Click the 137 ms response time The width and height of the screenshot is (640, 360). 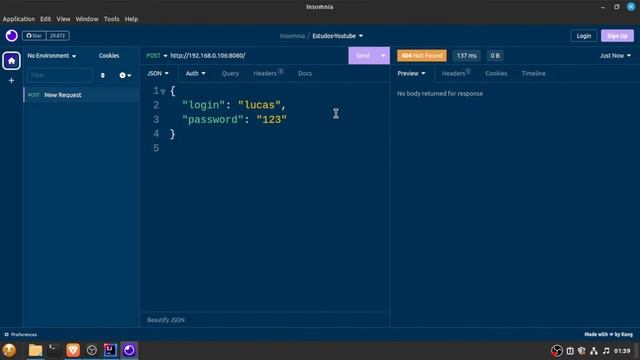[467, 56]
